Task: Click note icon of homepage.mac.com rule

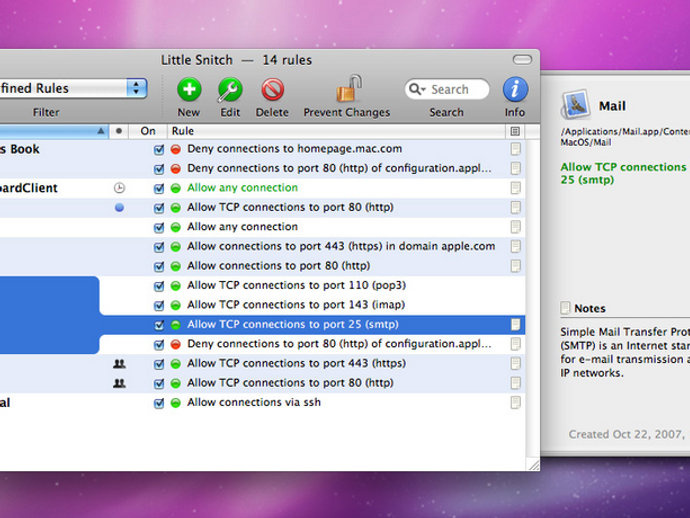Action: 515,149
